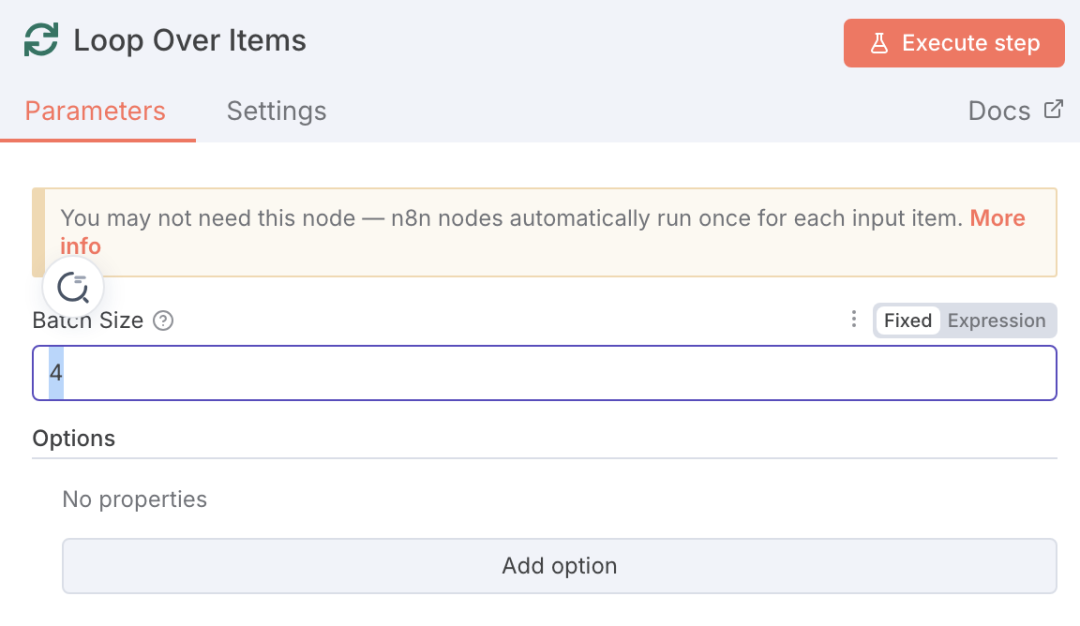This screenshot has width=1080, height=626.
Task: Open the Settings tab
Action: point(276,111)
